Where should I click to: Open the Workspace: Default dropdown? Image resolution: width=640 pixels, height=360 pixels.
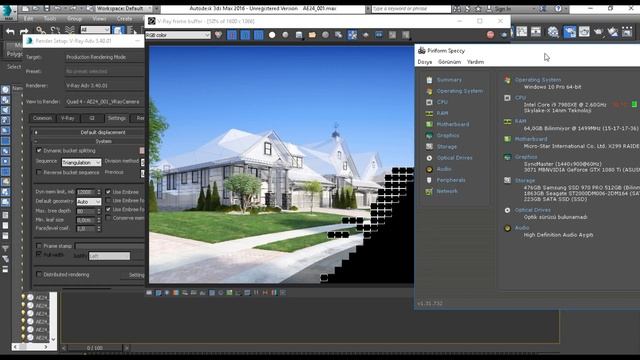tap(123, 8)
